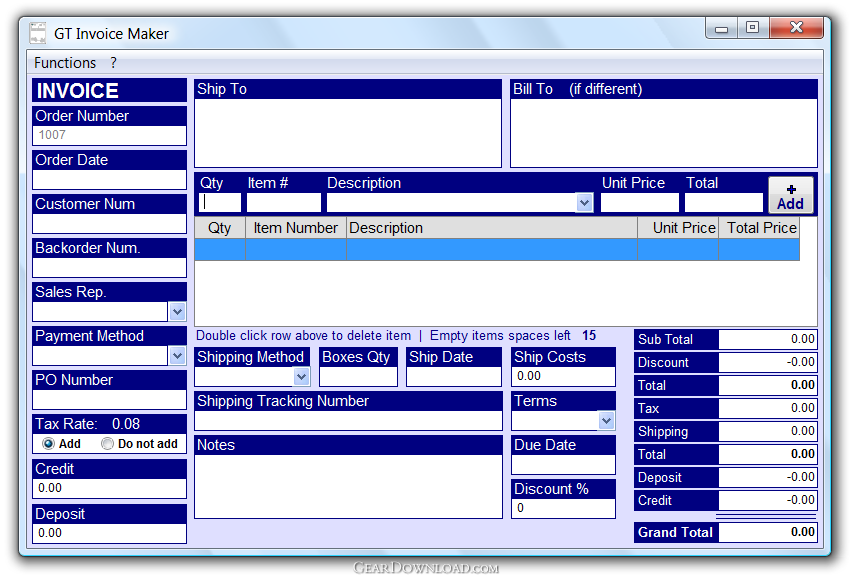
Task: Click the GT Invoice Maker title bar icon
Action: 37,33
